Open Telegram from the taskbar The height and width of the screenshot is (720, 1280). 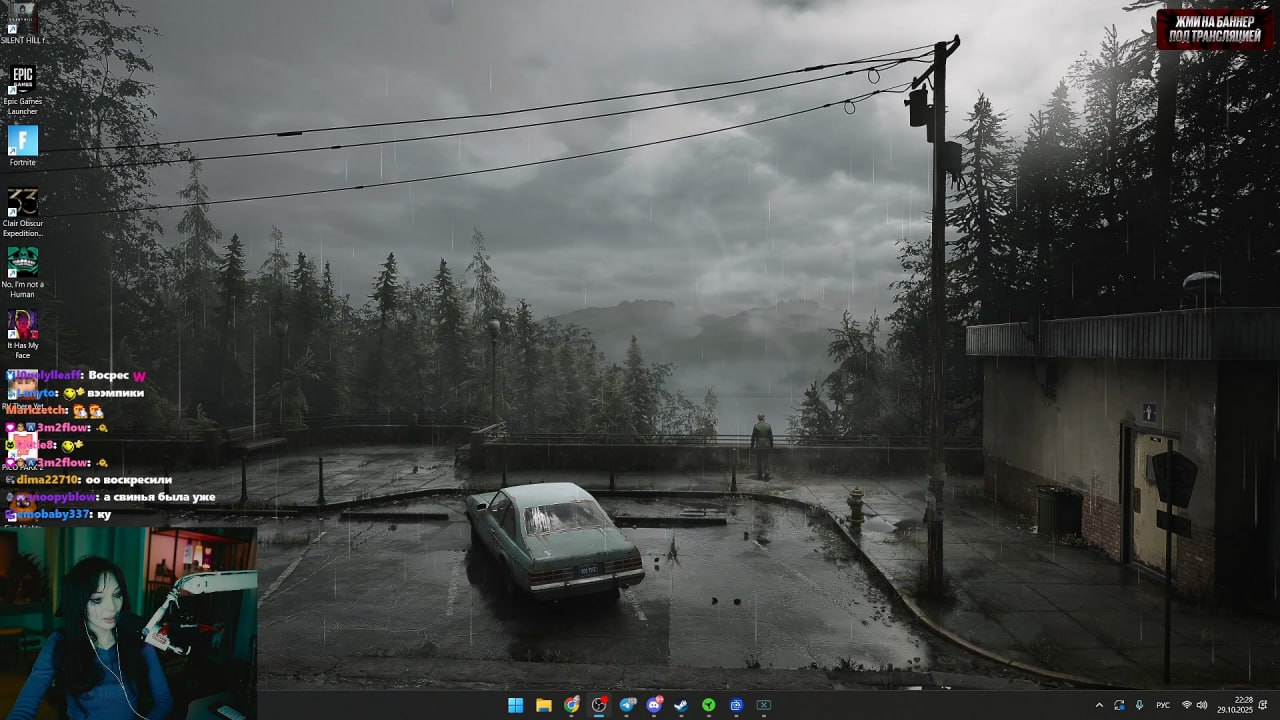click(x=627, y=705)
